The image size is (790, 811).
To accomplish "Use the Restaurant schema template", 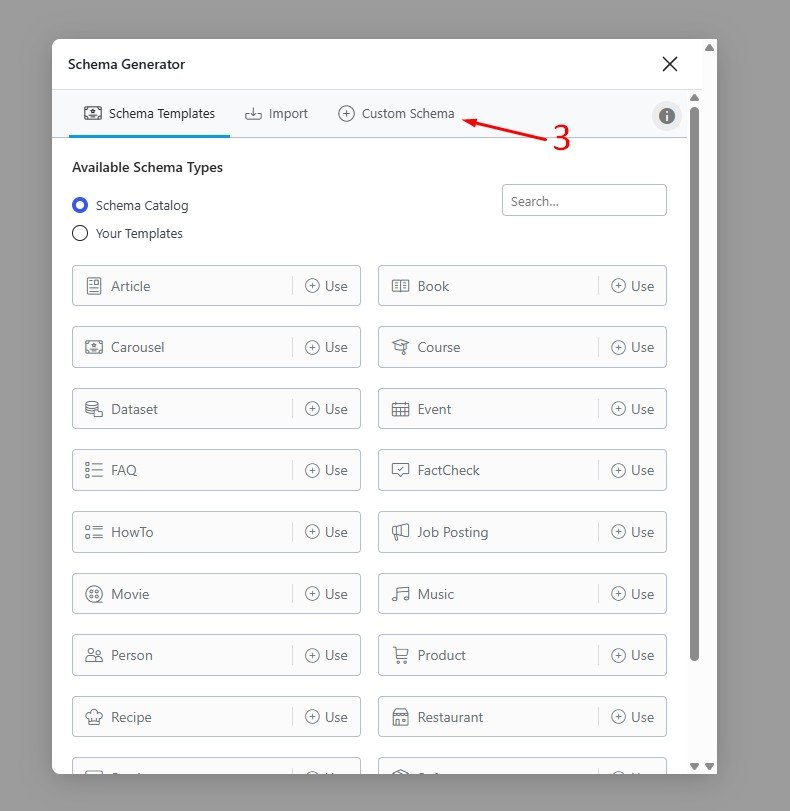I will click(632, 717).
